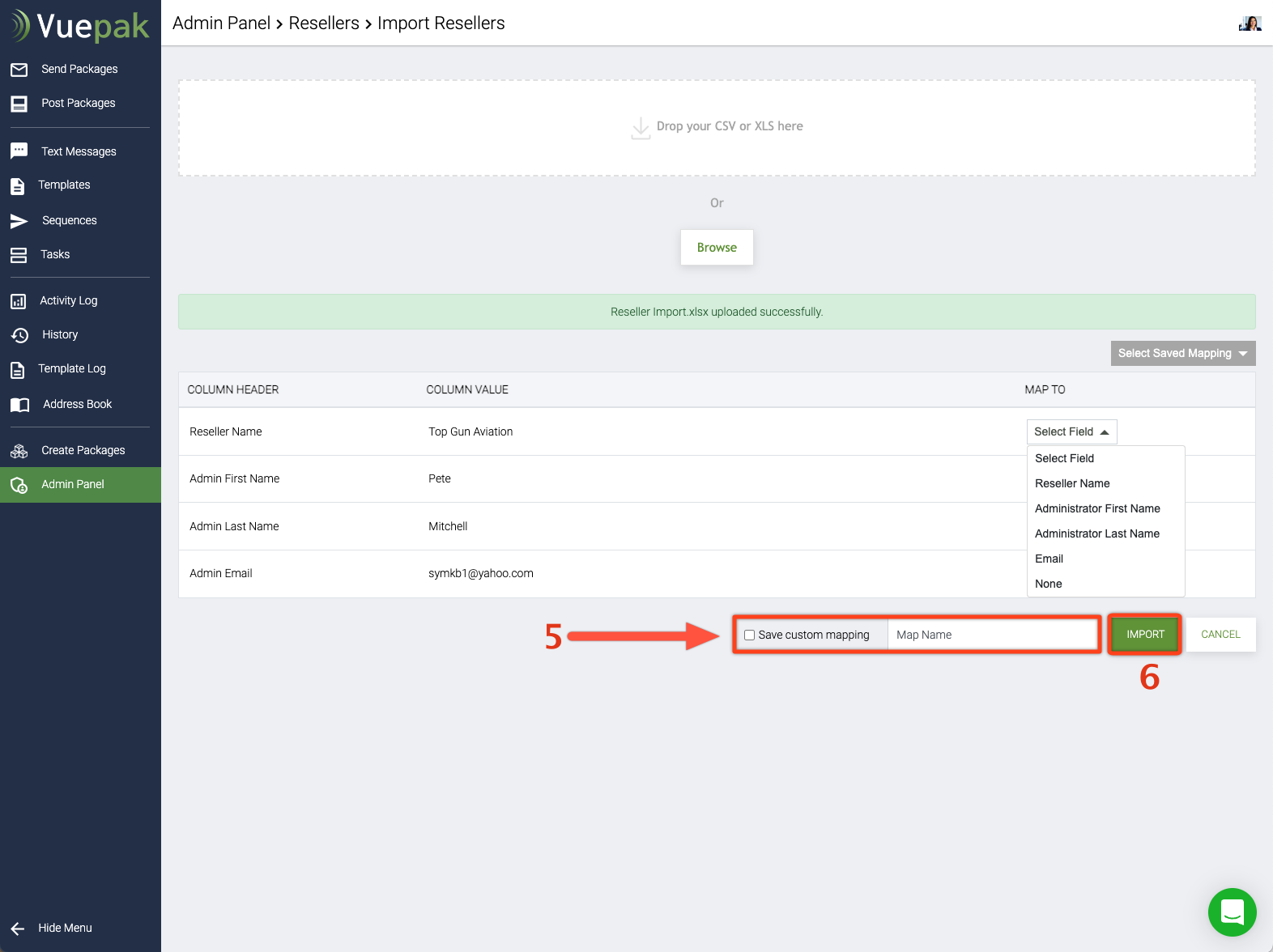Click the CSV or XLS drop zone
1273x952 pixels.
click(717, 128)
